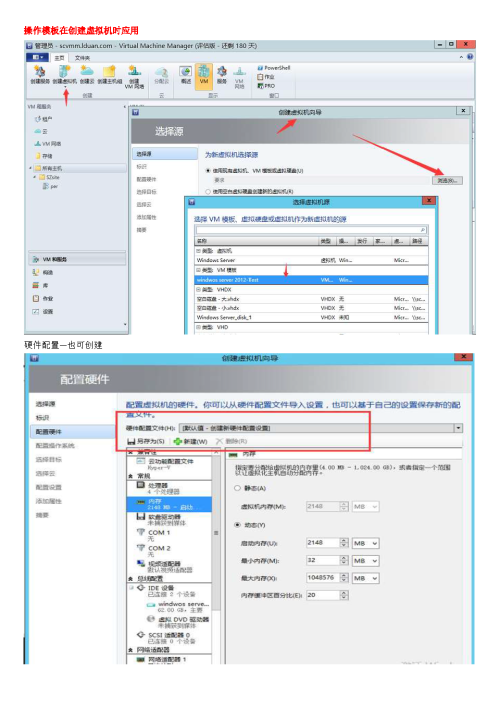Select 内存 in the hardware list
500x707 pixels.
pos(169,504)
